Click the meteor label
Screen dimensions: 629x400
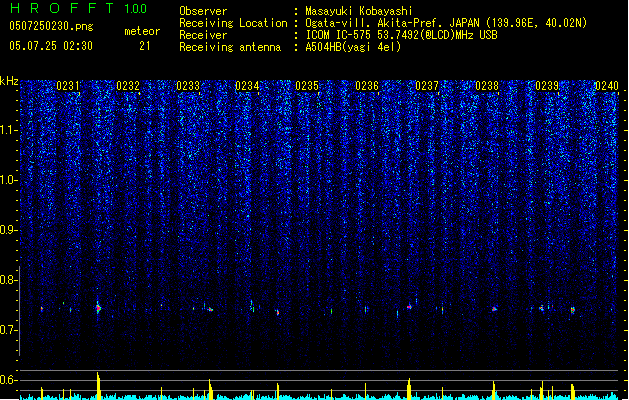142,31
